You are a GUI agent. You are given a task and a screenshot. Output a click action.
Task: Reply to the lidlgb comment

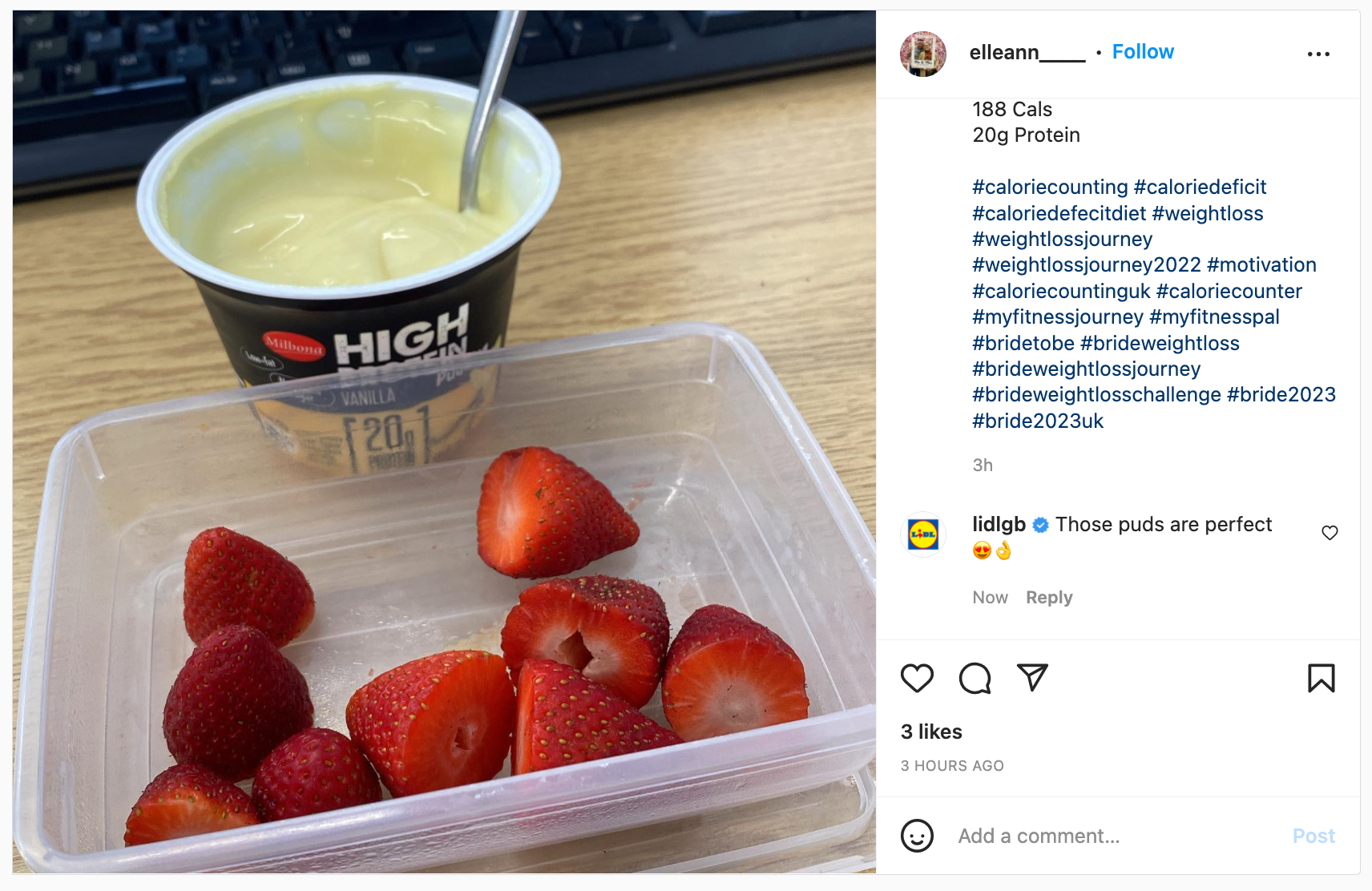1049,598
